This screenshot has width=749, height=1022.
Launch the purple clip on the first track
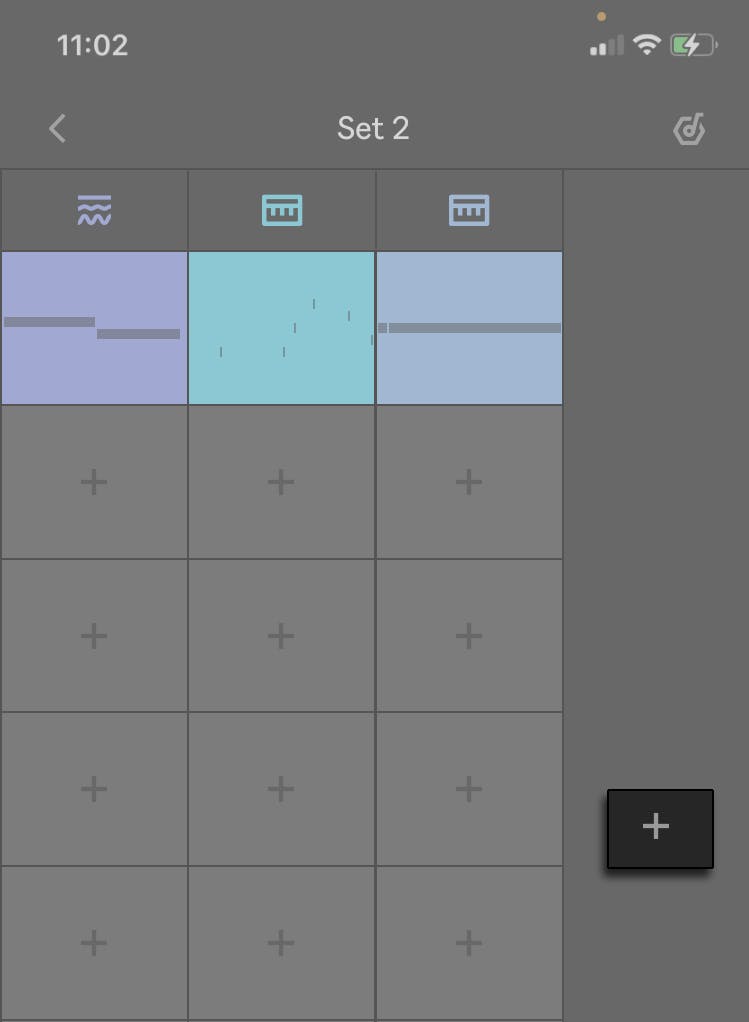click(93, 327)
